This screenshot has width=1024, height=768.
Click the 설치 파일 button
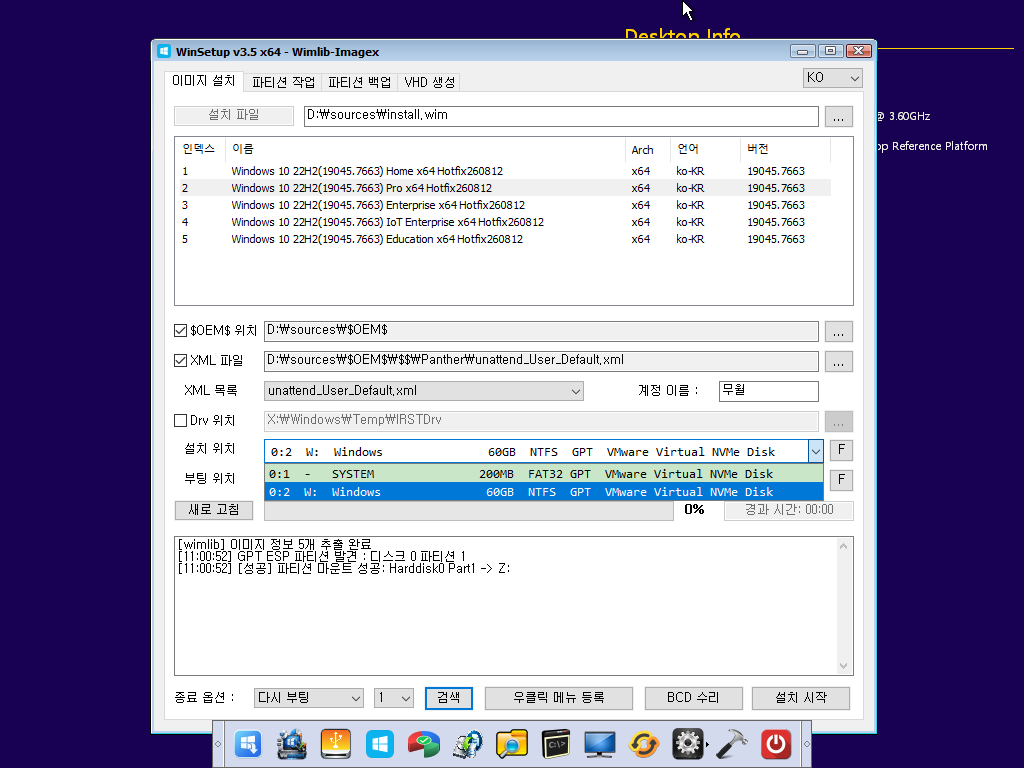(x=234, y=115)
